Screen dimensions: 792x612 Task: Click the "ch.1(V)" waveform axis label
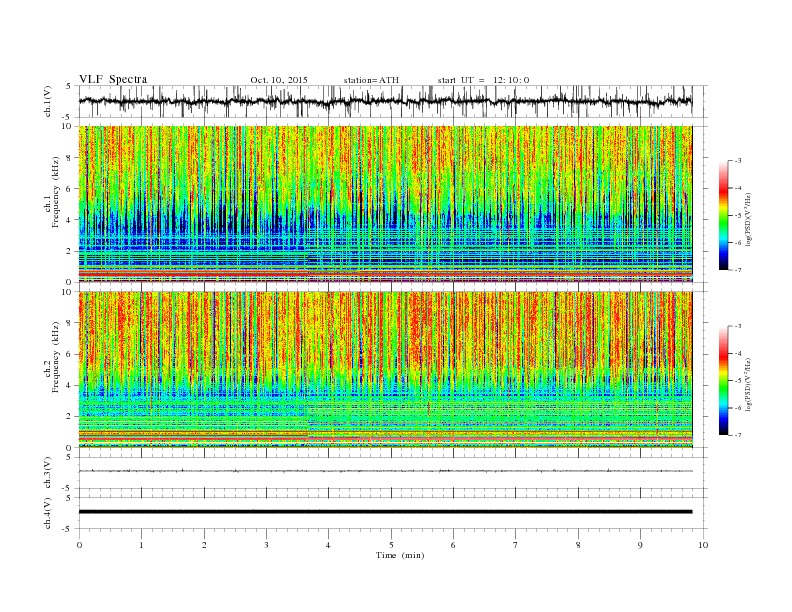pyautogui.click(x=49, y=102)
